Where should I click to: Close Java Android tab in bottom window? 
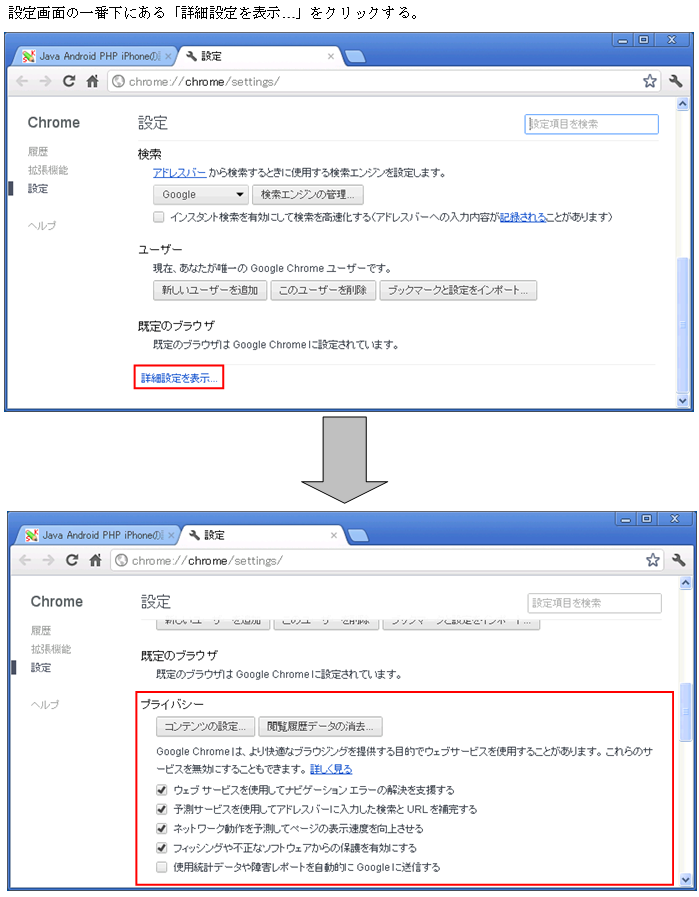(170, 535)
